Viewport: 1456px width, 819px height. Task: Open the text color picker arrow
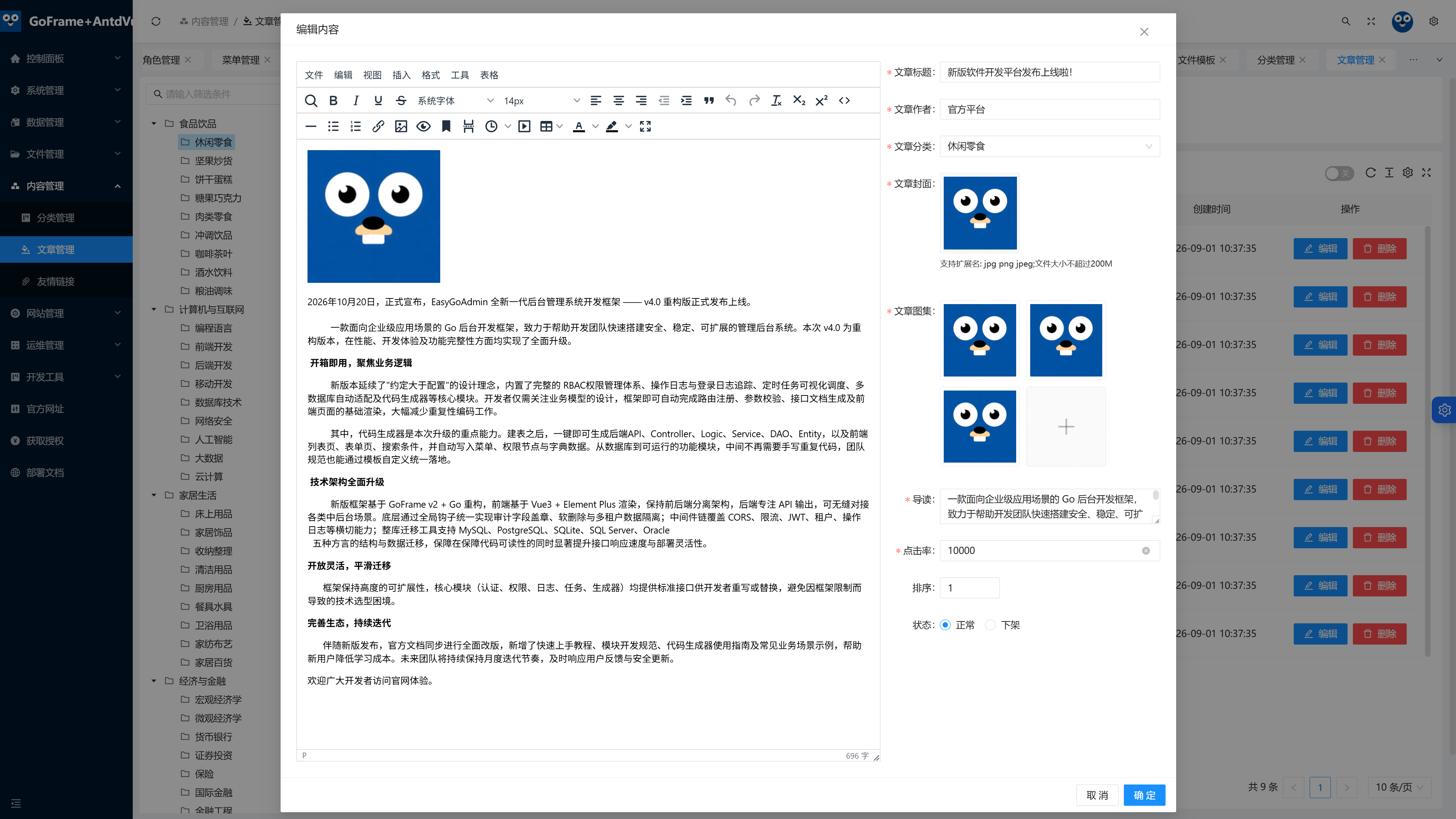click(595, 127)
